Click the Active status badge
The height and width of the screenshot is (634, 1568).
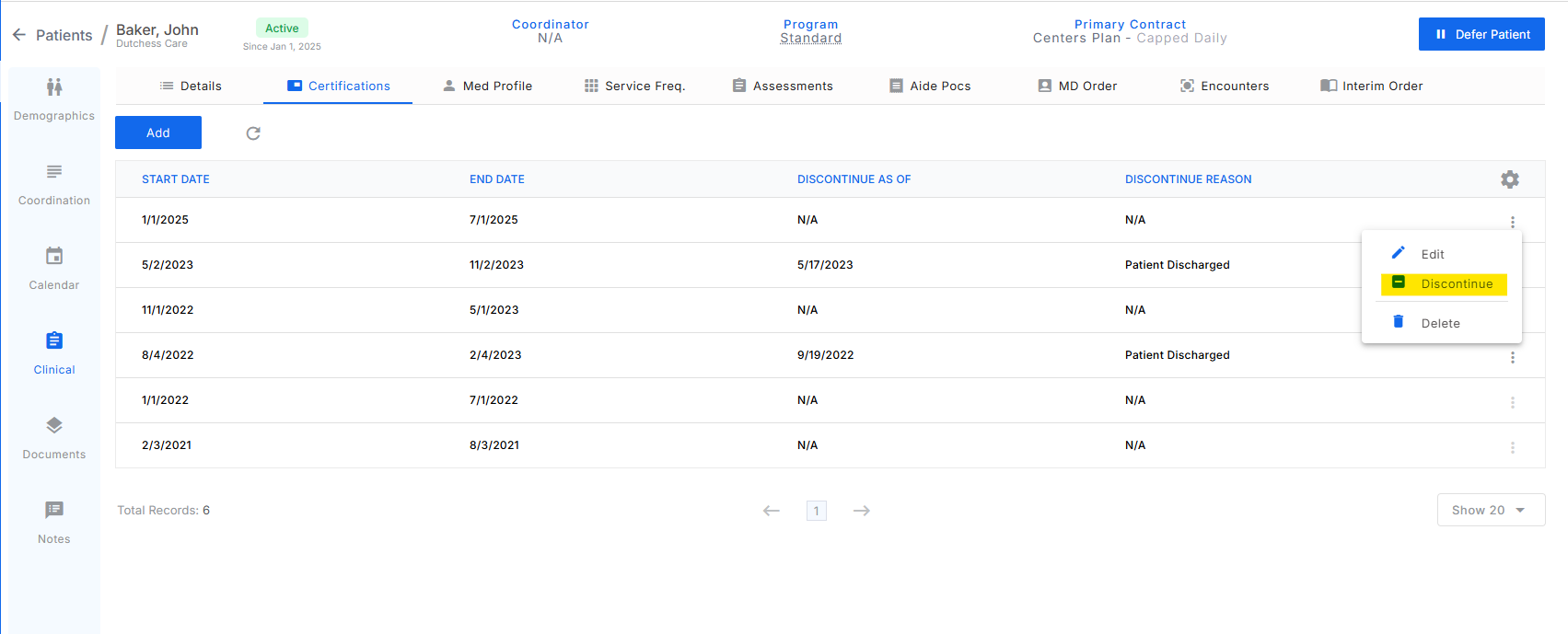pos(282,29)
